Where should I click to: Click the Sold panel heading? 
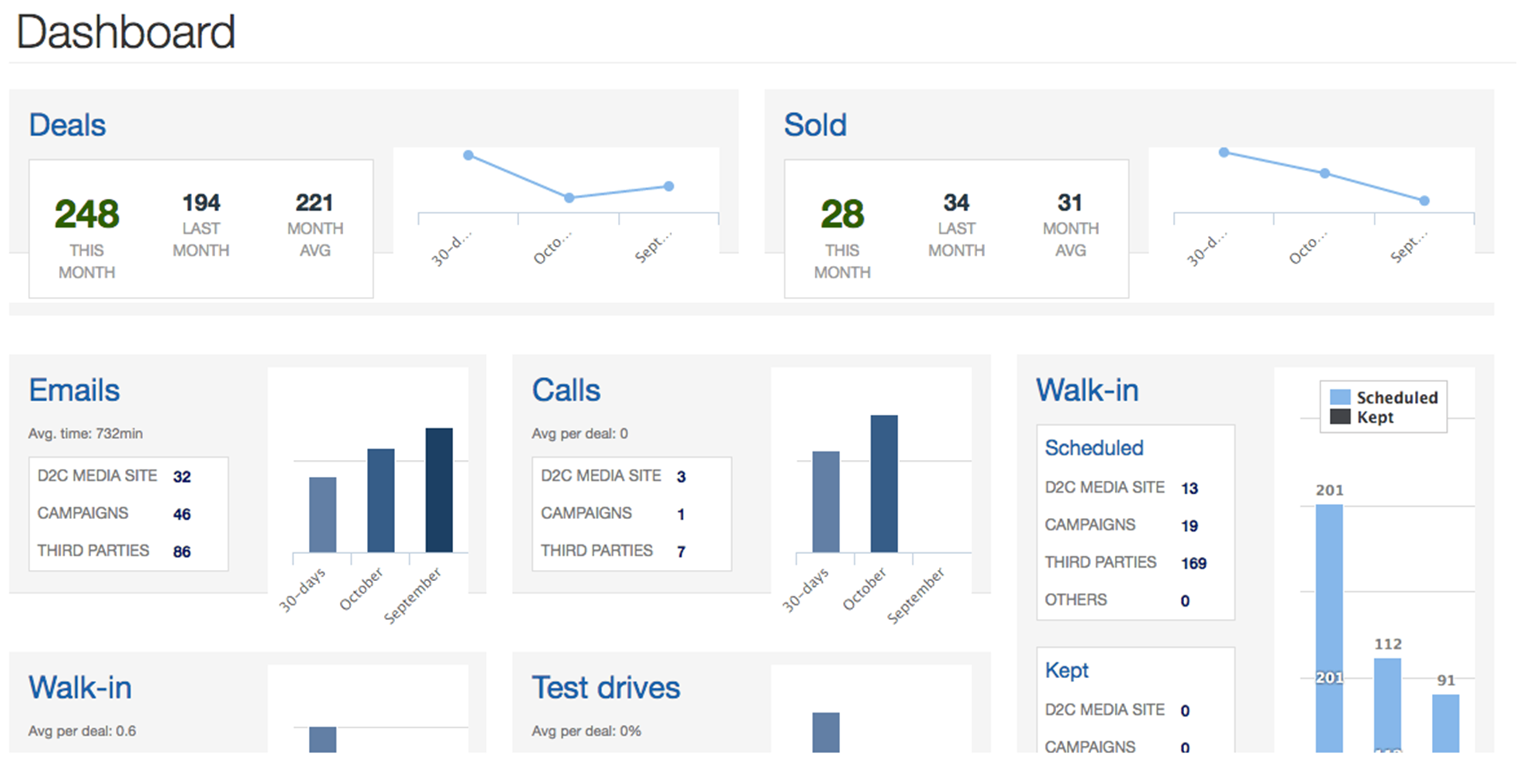tap(815, 125)
